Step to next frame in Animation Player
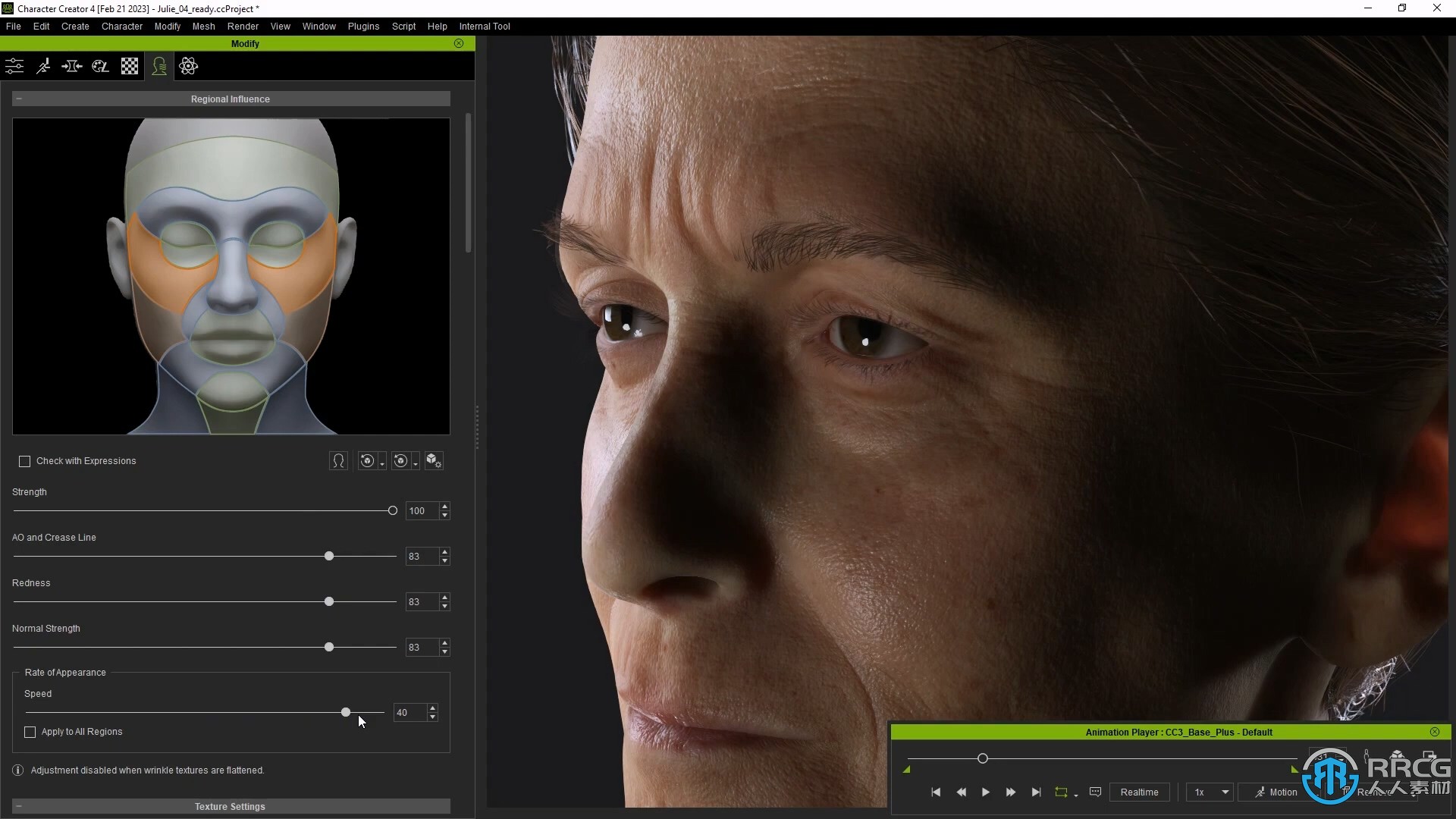This screenshot has height=819, width=1456. point(1011,792)
